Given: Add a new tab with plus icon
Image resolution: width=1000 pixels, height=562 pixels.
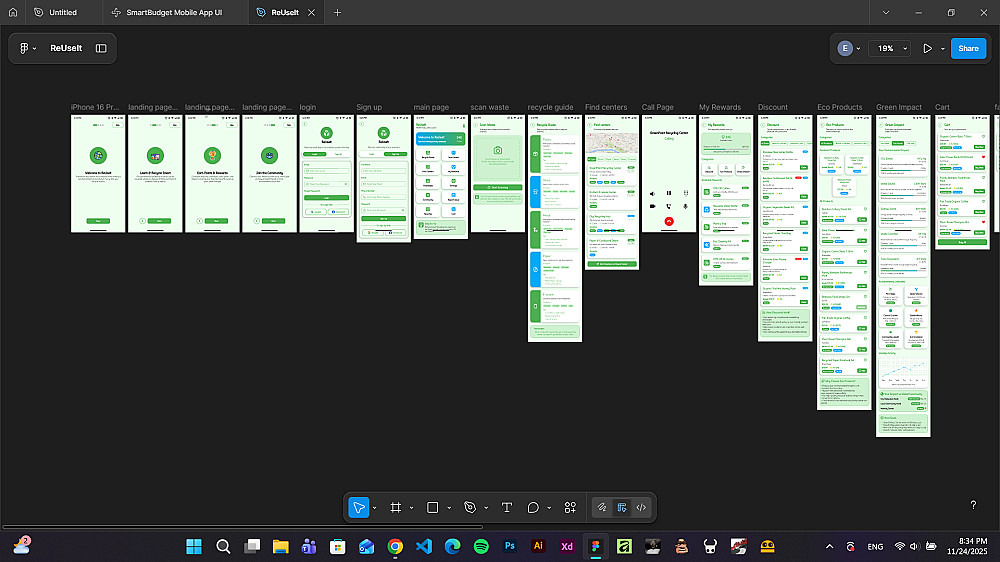Looking at the screenshot, I should 337,12.
